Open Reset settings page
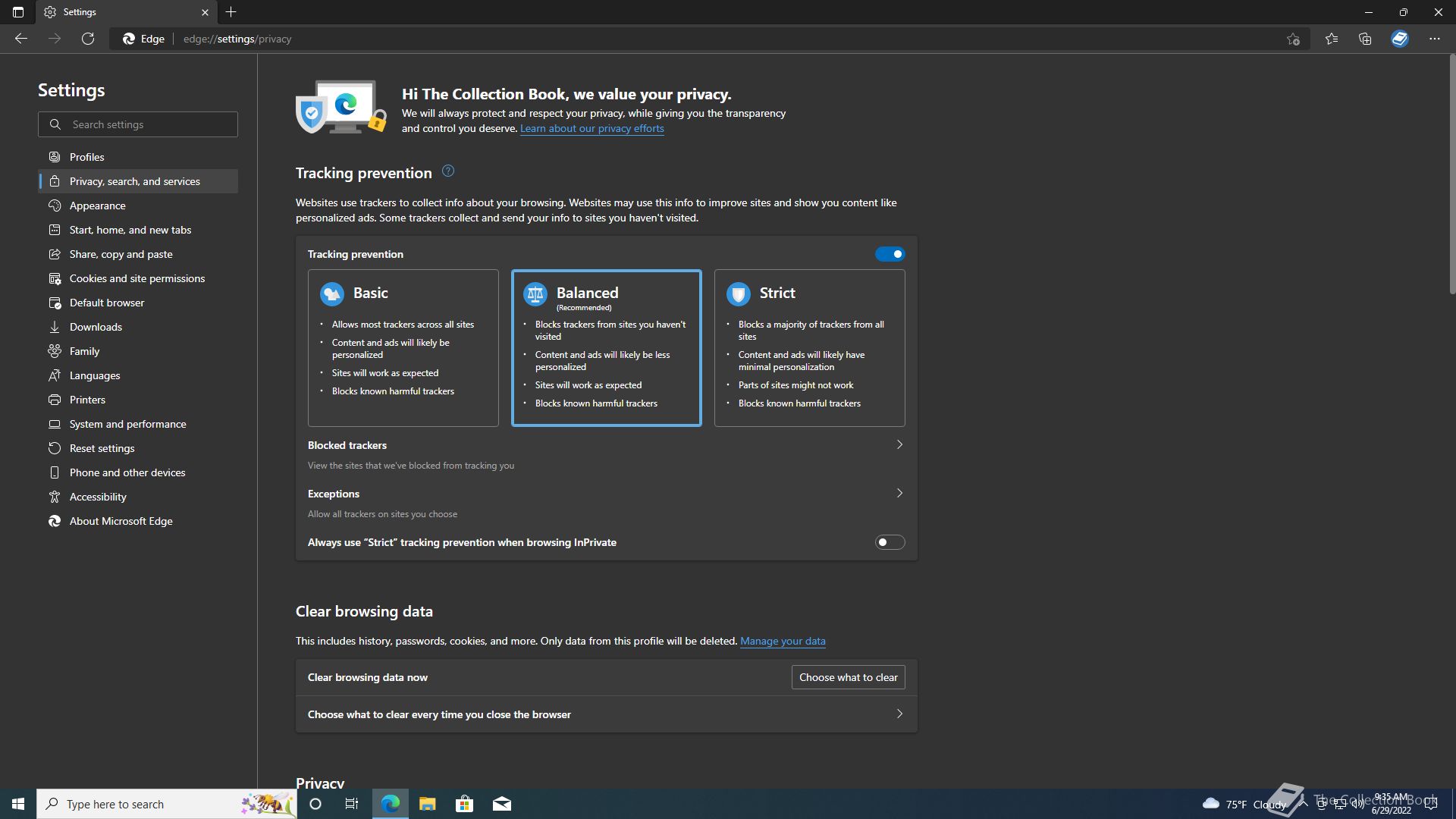This screenshot has height=819, width=1456. [138, 448]
